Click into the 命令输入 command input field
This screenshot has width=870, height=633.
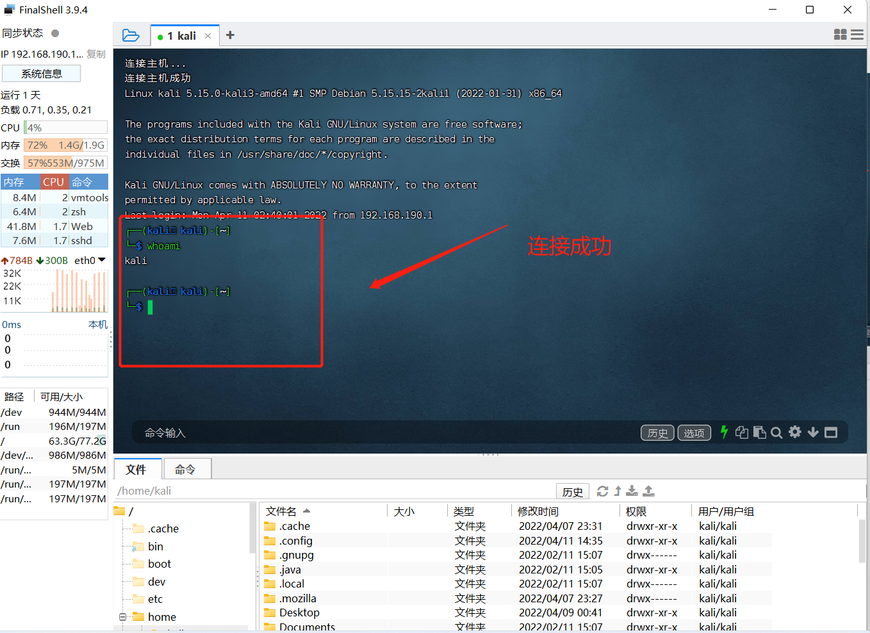tap(388, 433)
